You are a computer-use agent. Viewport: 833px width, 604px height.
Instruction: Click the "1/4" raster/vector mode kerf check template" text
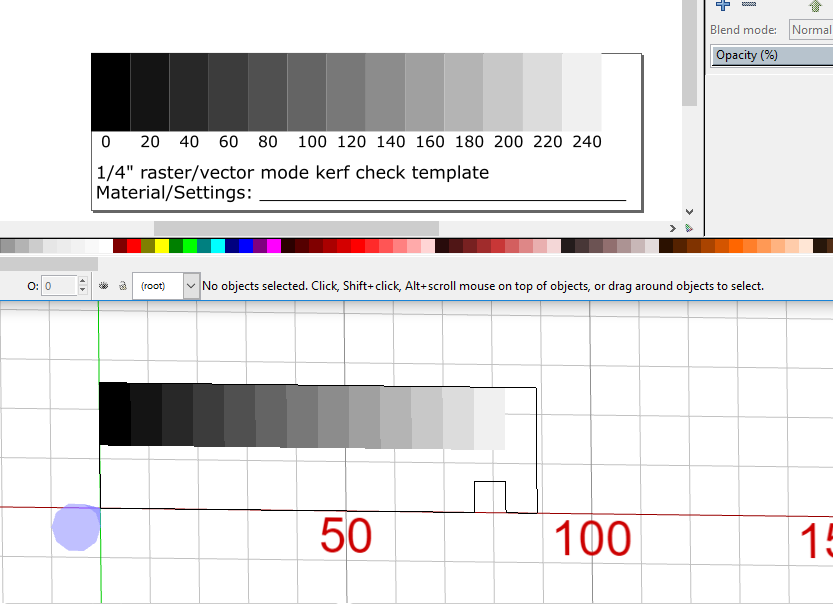[293, 173]
